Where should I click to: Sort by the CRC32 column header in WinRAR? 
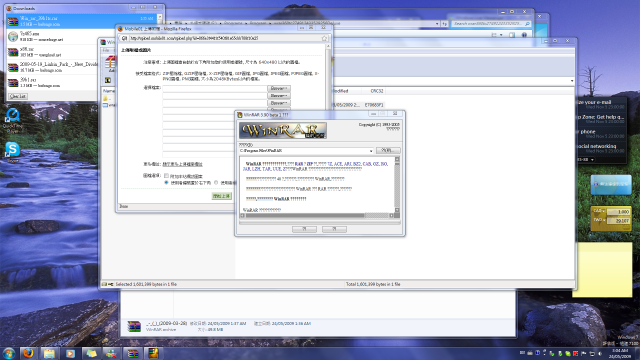(x=377, y=91)
